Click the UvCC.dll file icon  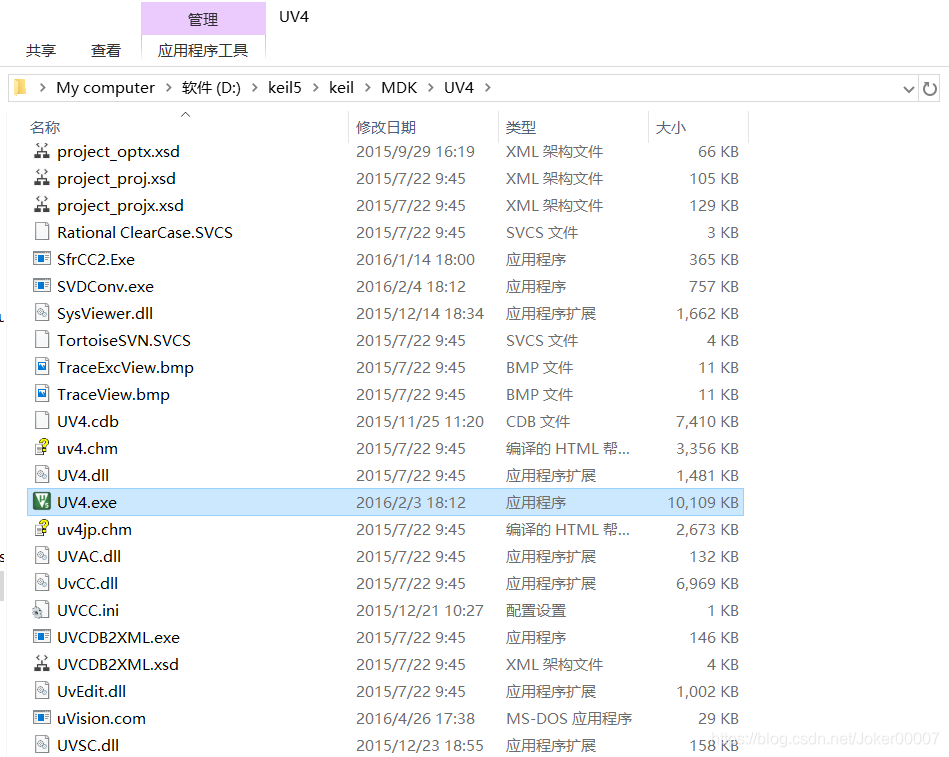(41, 583)
